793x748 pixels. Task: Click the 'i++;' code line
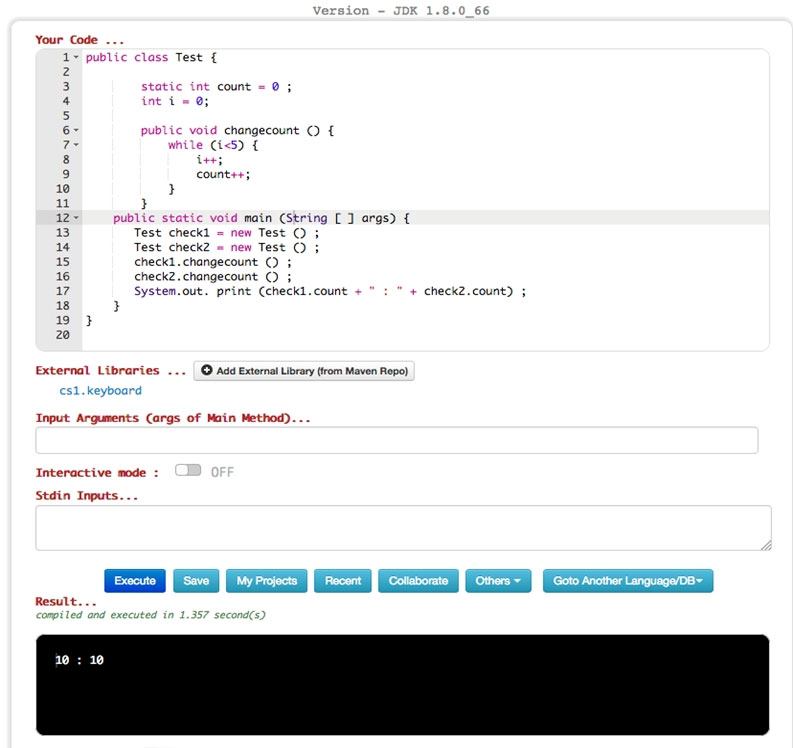pos(209,160)
